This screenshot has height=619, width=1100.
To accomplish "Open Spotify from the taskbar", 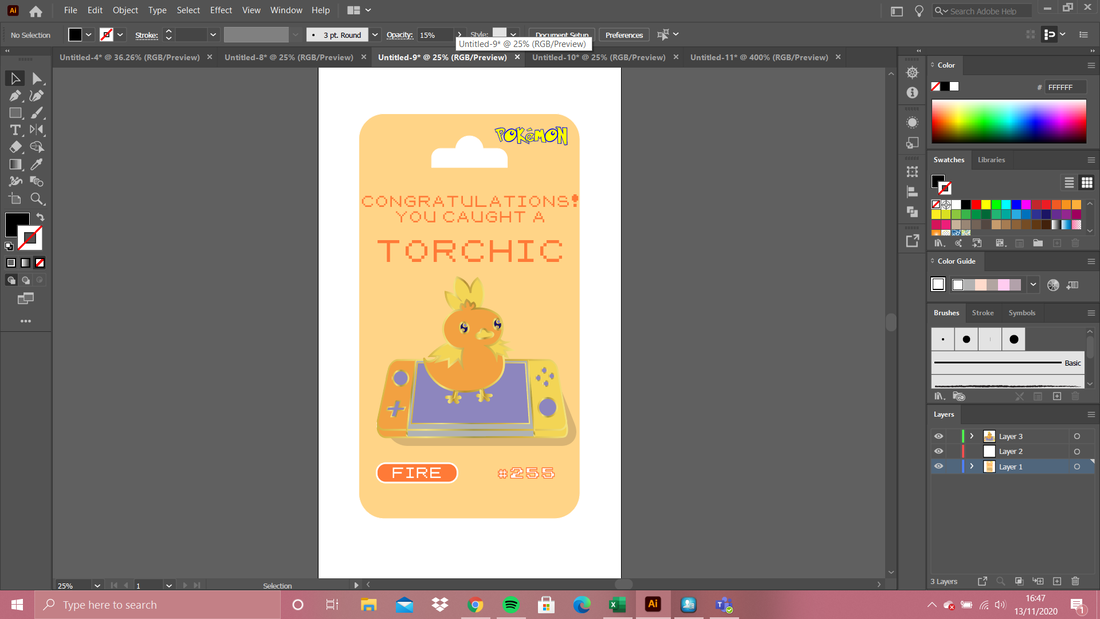I will (x=511, y=605).
